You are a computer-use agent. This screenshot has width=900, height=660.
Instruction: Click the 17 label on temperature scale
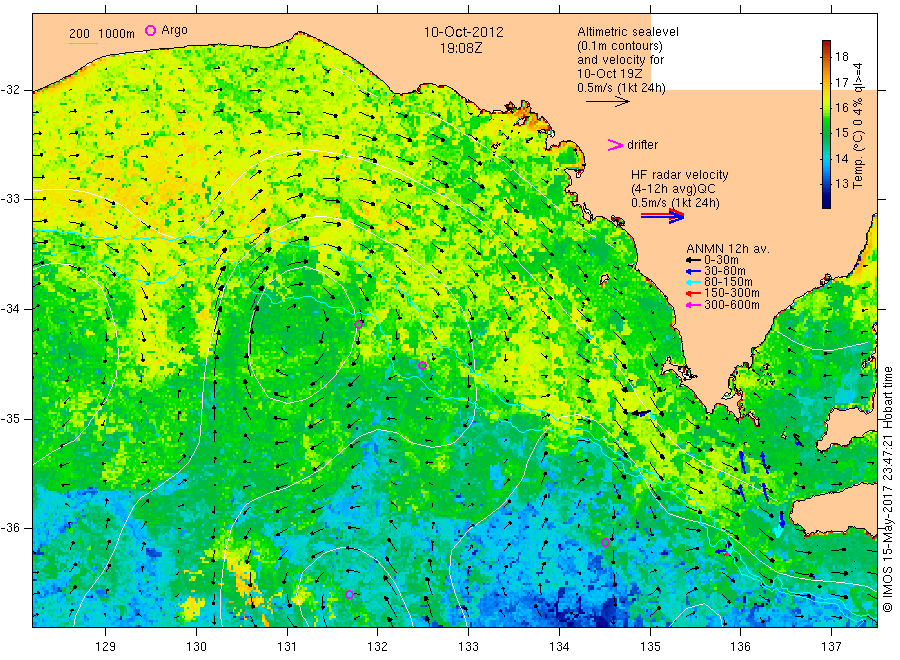coord(841,83)
